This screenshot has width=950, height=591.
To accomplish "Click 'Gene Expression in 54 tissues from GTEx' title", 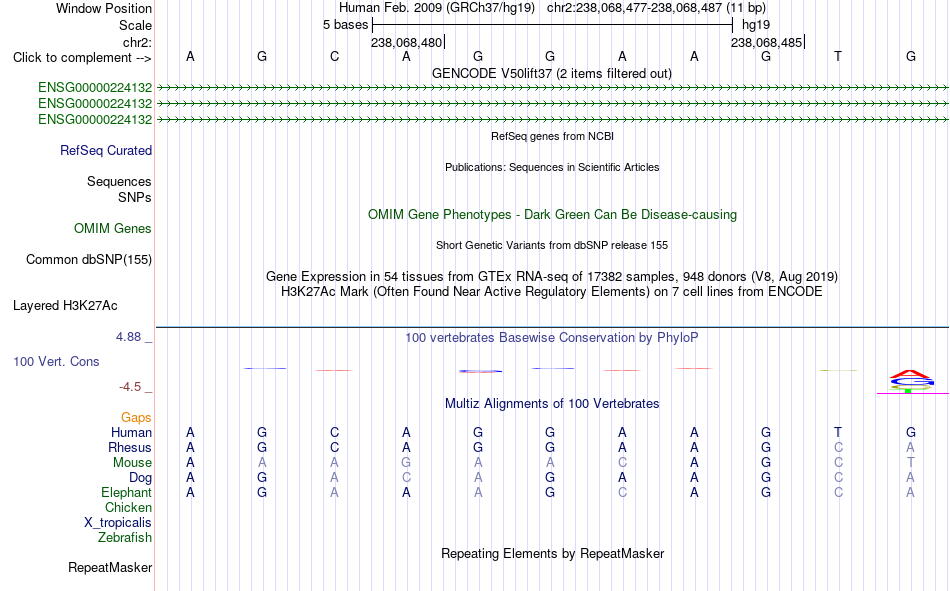I will coord(552,276).
